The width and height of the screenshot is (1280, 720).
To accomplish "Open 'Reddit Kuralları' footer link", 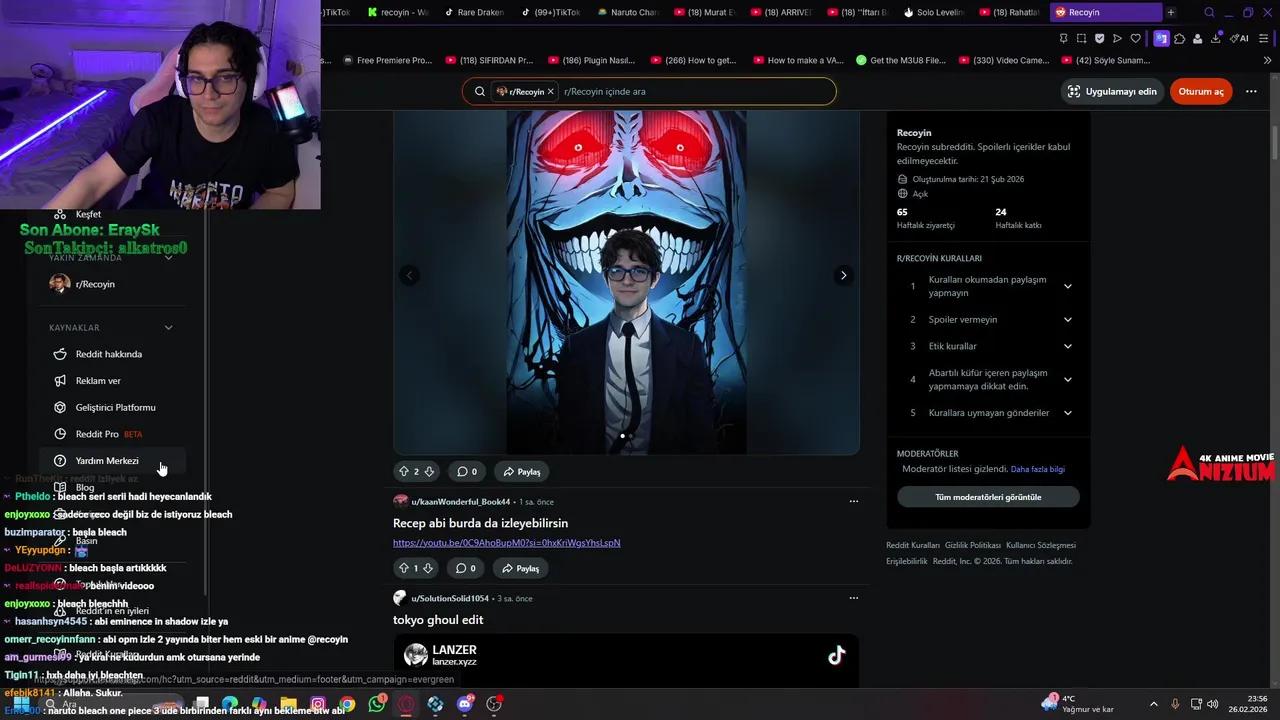I will point(913,545).
